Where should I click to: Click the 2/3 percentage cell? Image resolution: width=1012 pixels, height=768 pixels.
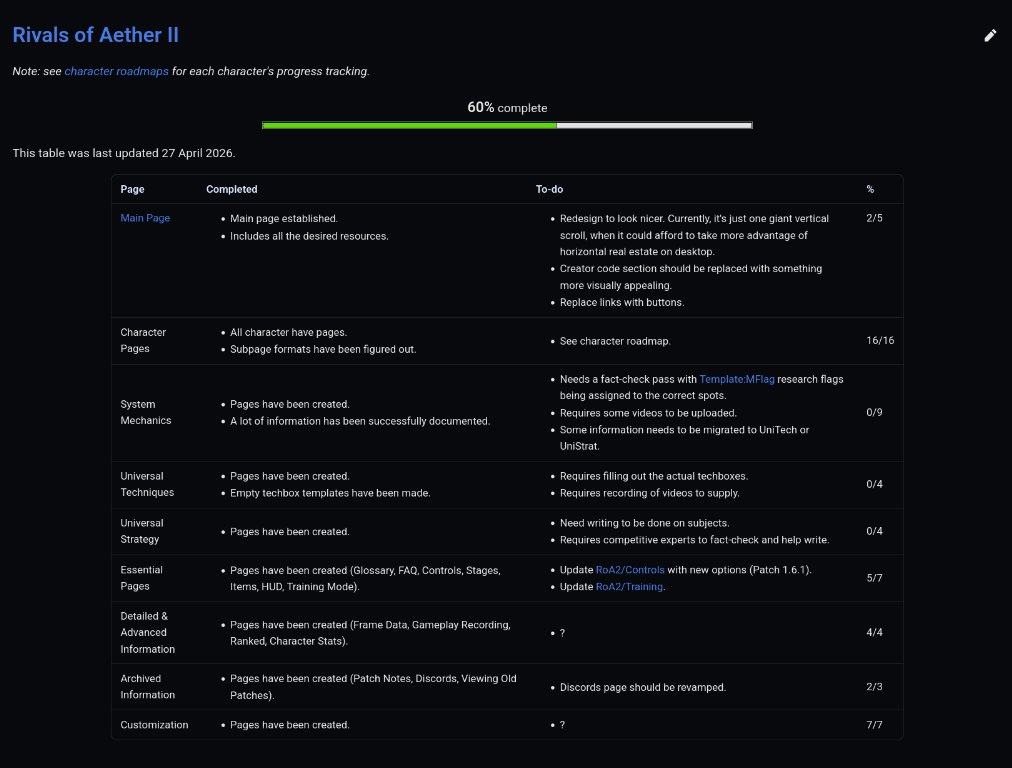[875, 687]
